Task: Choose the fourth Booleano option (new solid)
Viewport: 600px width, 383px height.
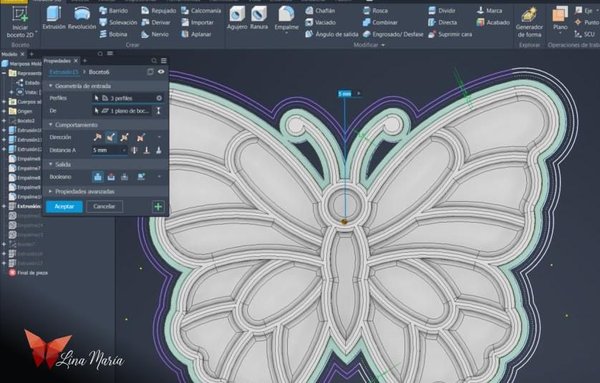Action: [x=141, y=176]
